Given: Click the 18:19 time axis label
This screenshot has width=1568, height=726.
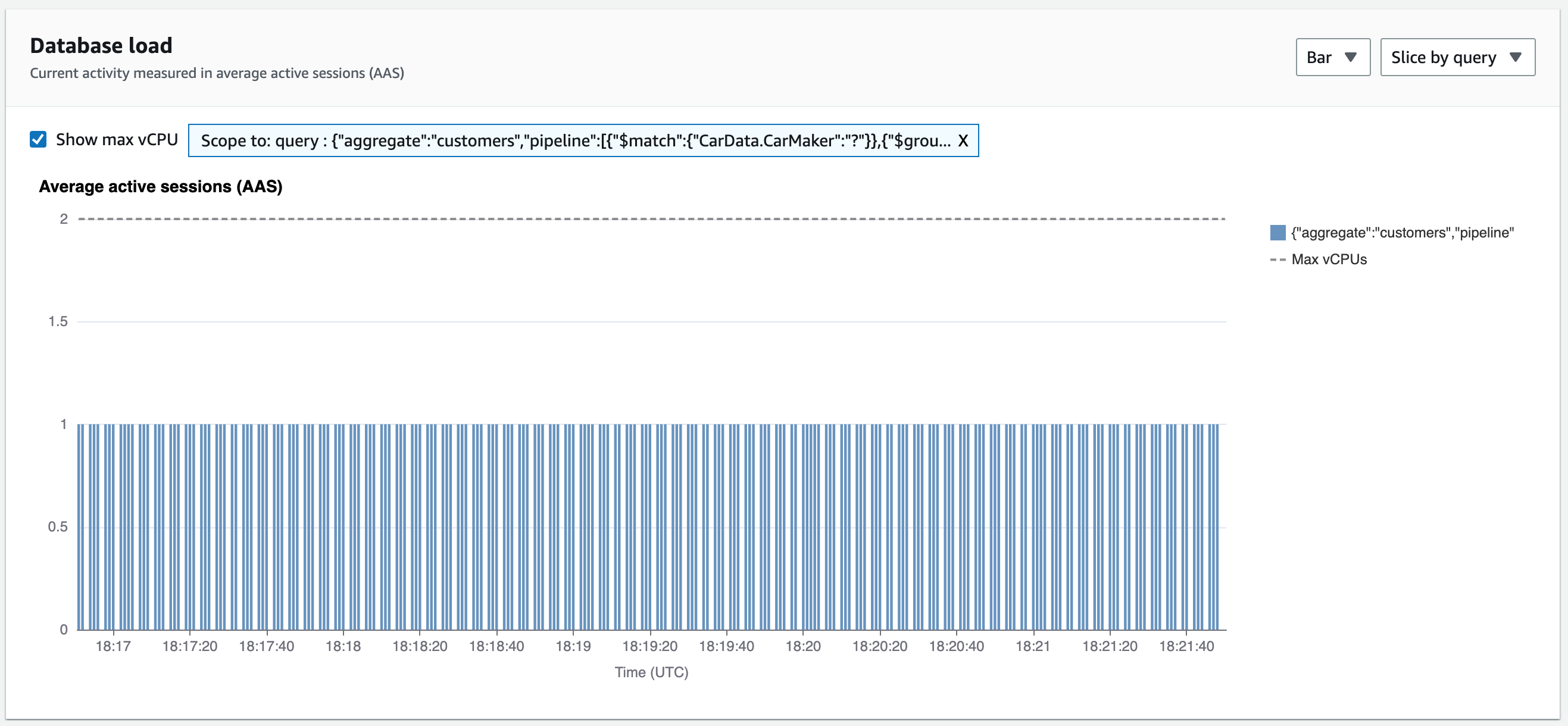Looking at the screenshot, I should tap(573, 646).
